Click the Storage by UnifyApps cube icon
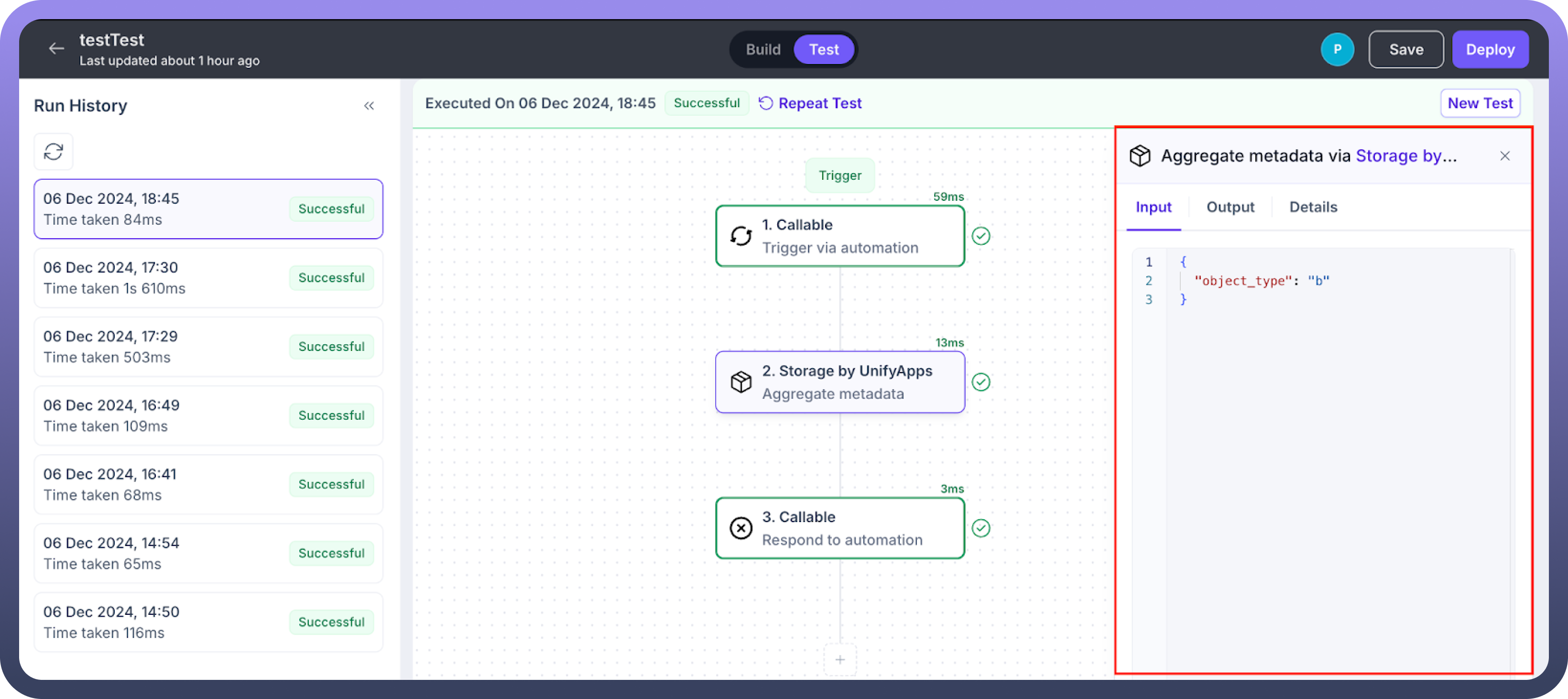The height and width of the screenshot is (699, 1568). (741, 382)
